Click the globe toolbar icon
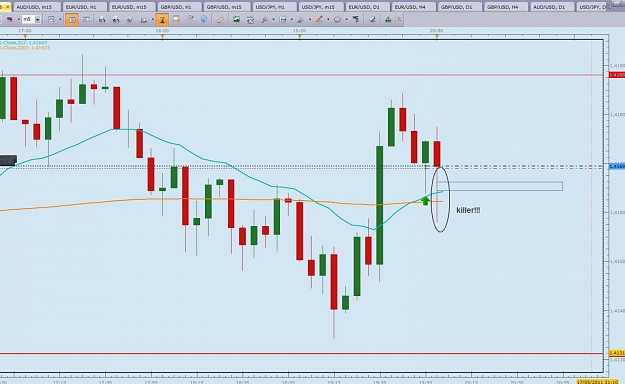625x384 pixels. tap(204, 19)
